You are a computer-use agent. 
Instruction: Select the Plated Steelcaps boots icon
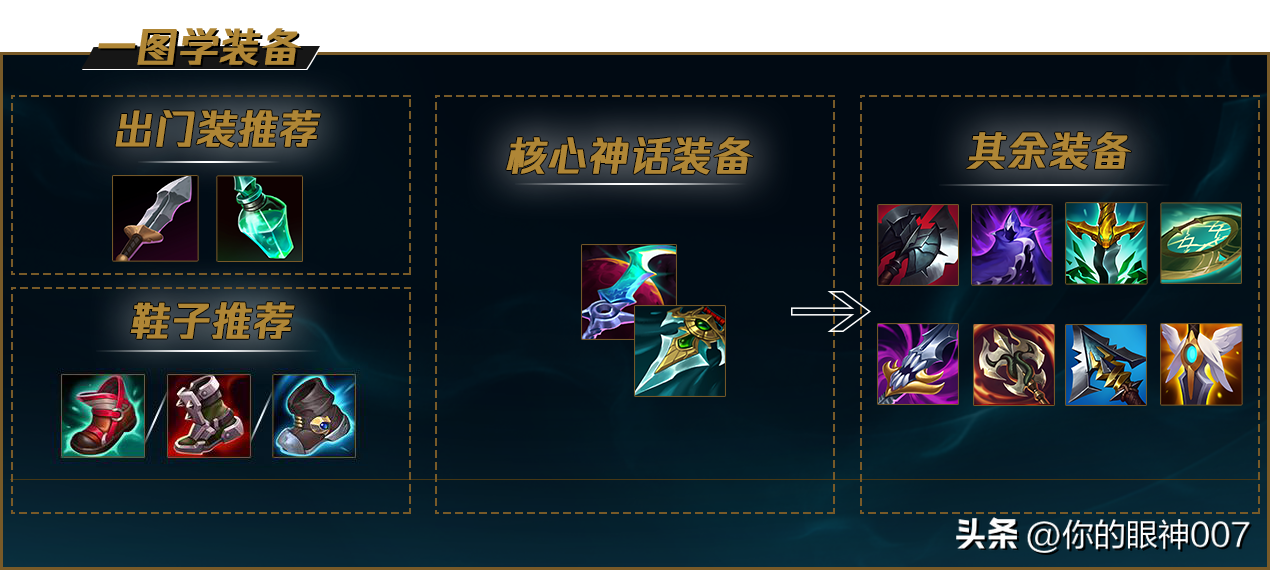pyautogui.click(x=209, y=416)
